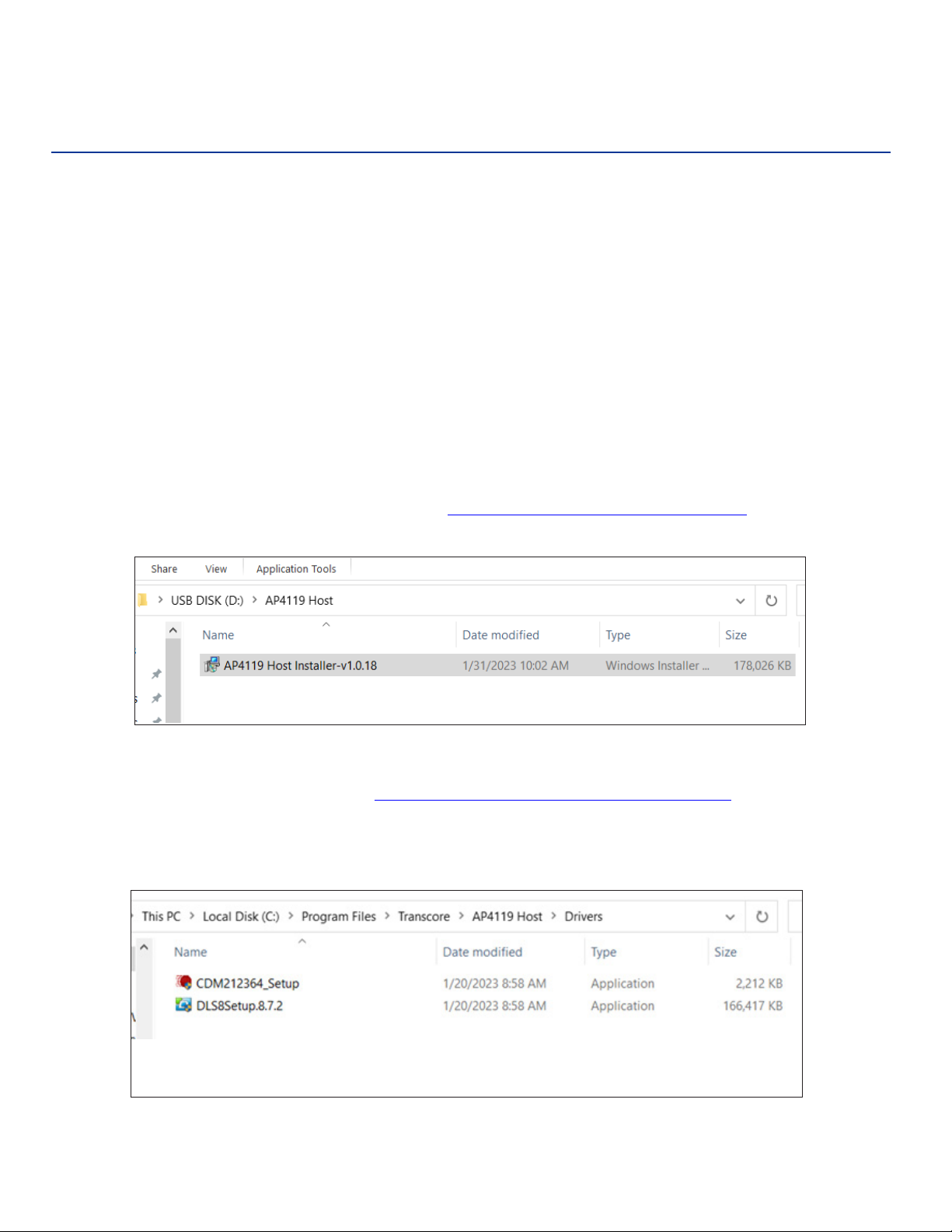Open the View ribbon tab
Viewport: 952px width, 1232px height.
pyautogui.click(x=216, y=569)
